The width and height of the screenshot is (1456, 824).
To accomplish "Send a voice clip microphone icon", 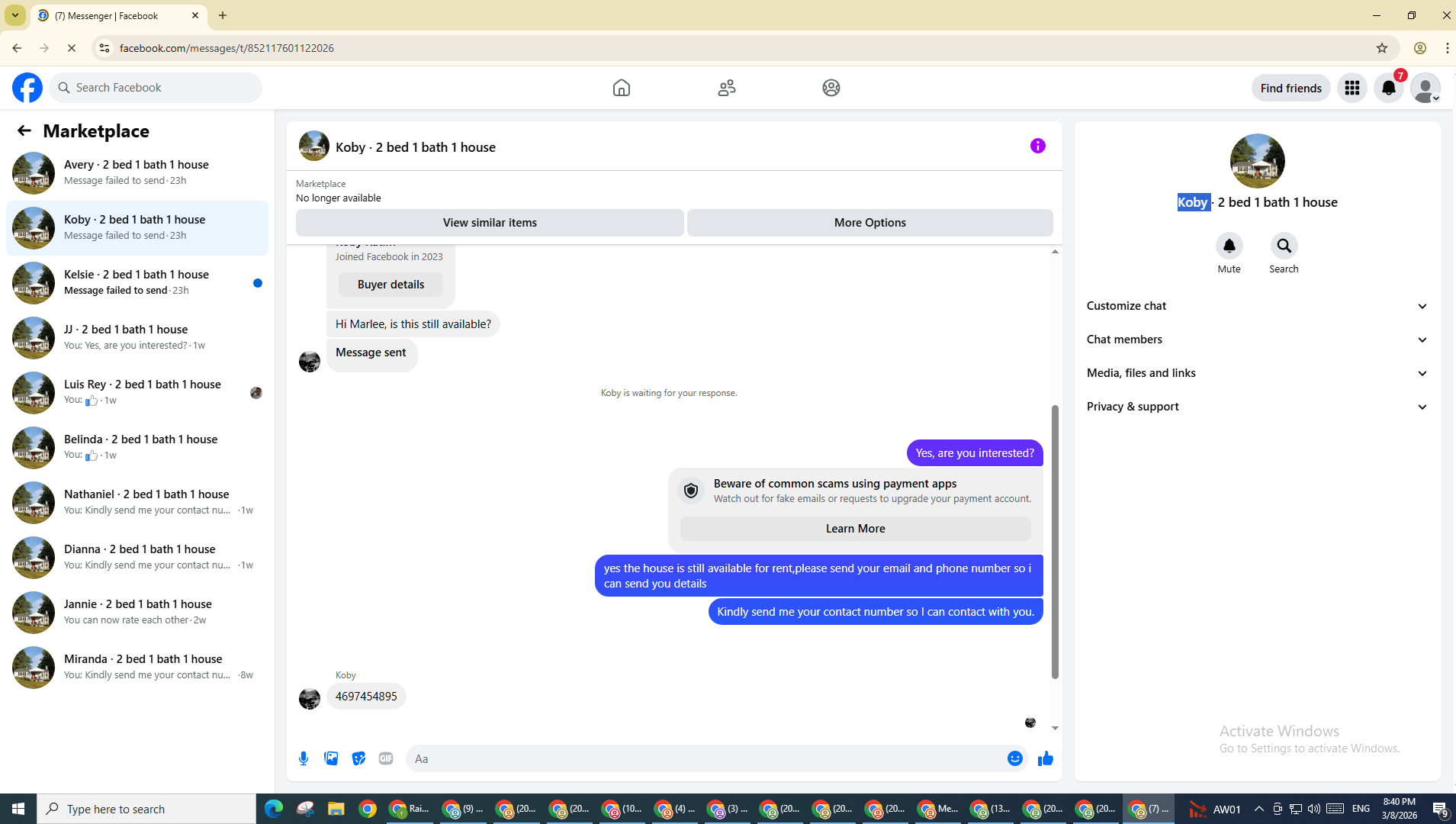I will 304,758.
